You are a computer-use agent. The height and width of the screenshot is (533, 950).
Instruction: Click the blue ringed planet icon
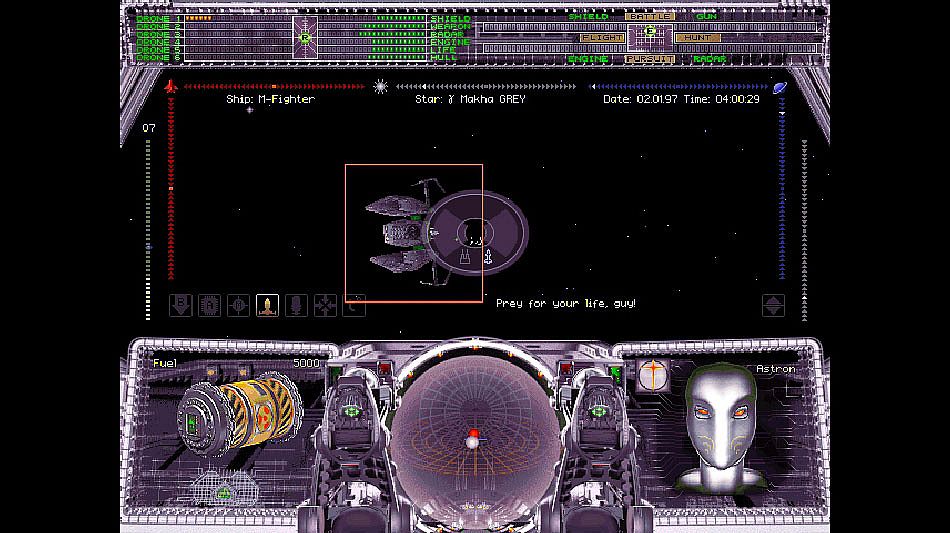click(x=780, y=87)
